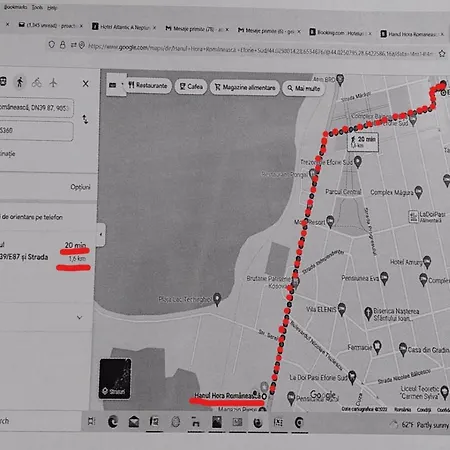Click the Trezoreria Eforie Sud map pin
450x450 pixels.
pos(358,162)
